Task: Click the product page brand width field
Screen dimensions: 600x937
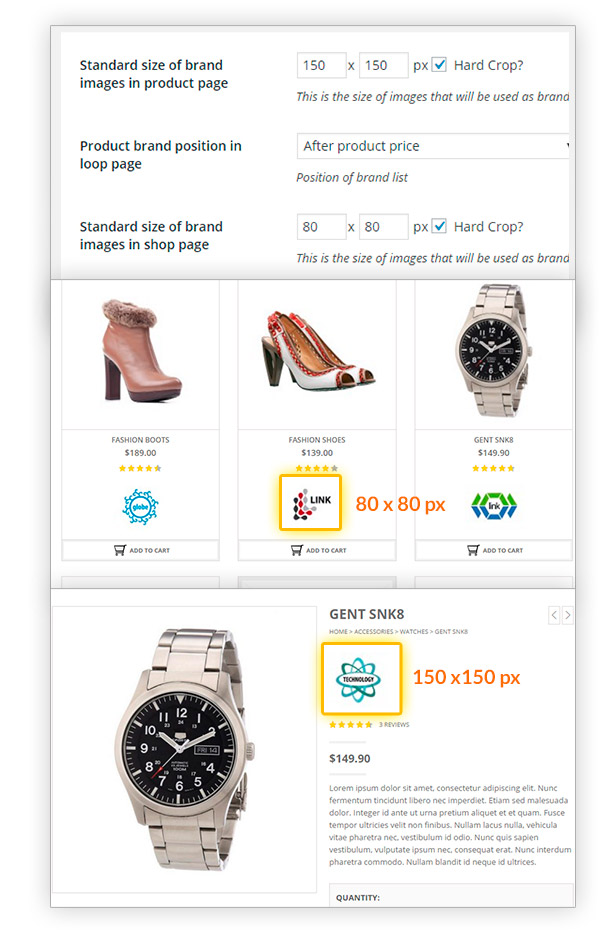Action: pos(322,65)
